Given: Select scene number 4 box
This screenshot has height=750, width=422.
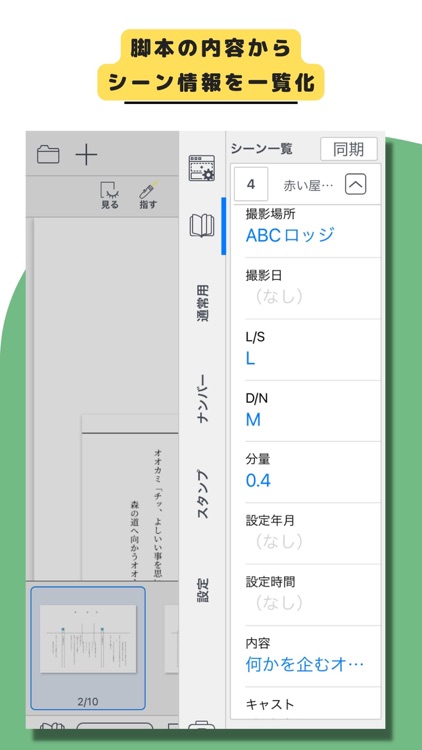Looking at the screenshot, I should (251, 184).
